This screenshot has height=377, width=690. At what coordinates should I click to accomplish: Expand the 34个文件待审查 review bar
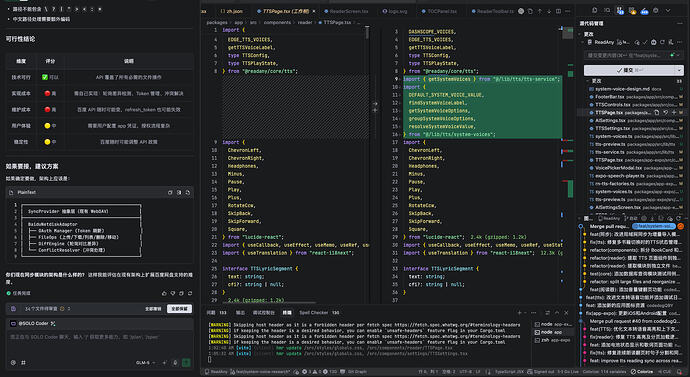coord(69,309)
